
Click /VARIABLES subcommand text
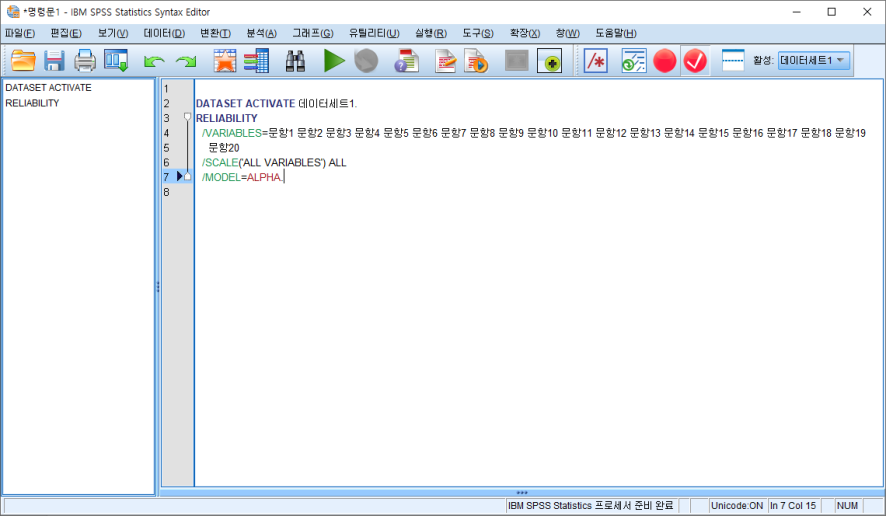(232, 133)
